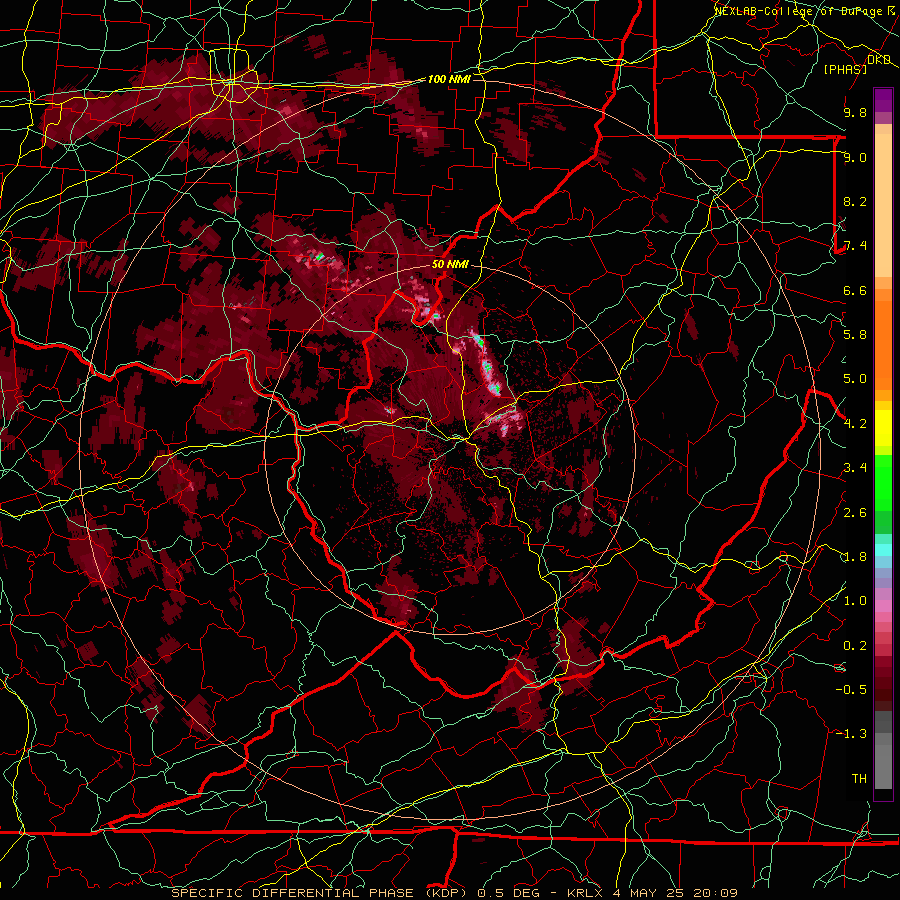Click the 9.0 value on the color scale
900x900 pixels.
pyautogui.click(x=855, y=157)
